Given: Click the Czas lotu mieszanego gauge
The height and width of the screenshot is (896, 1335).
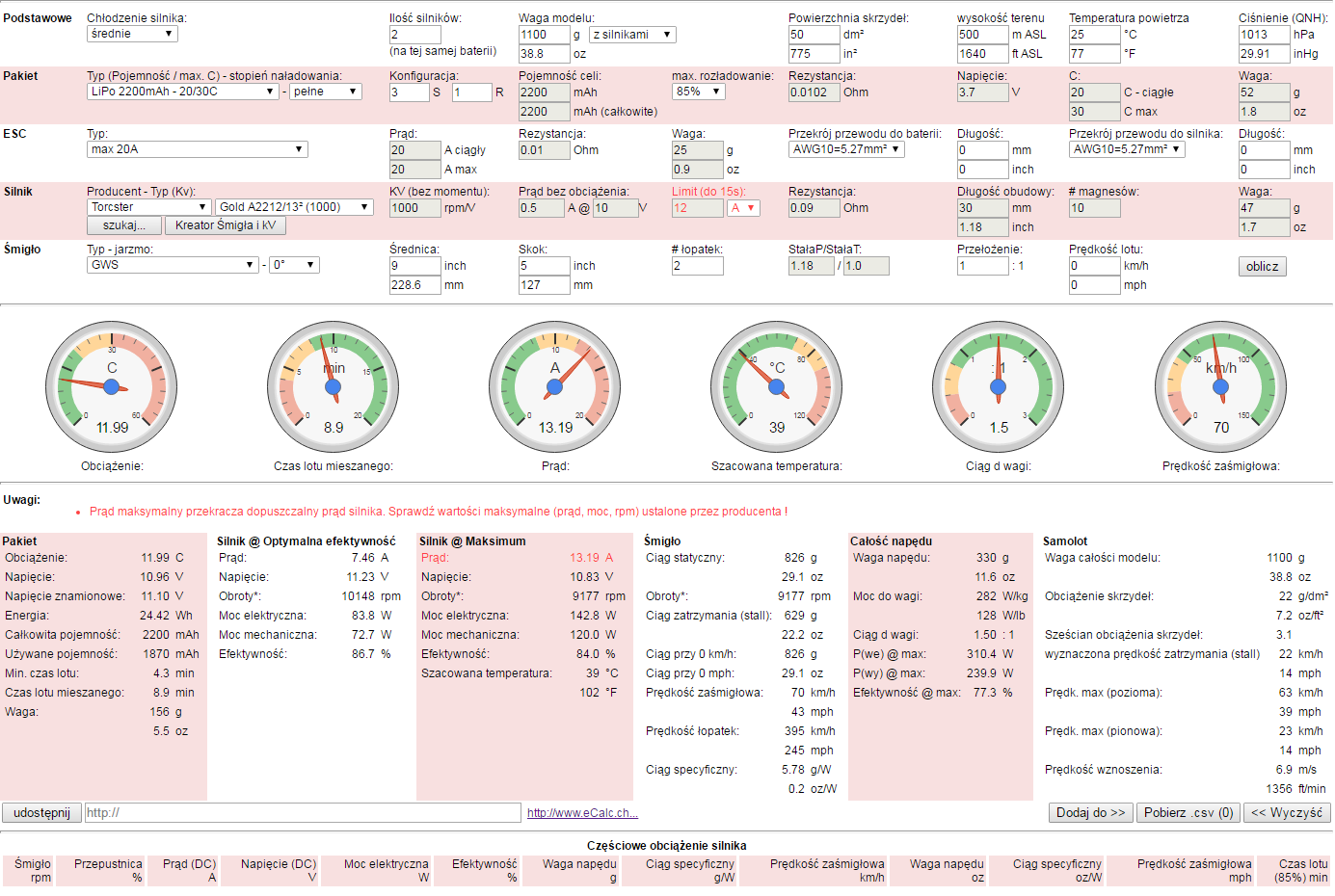Looking at the screenshot, I should click(334, 386).
